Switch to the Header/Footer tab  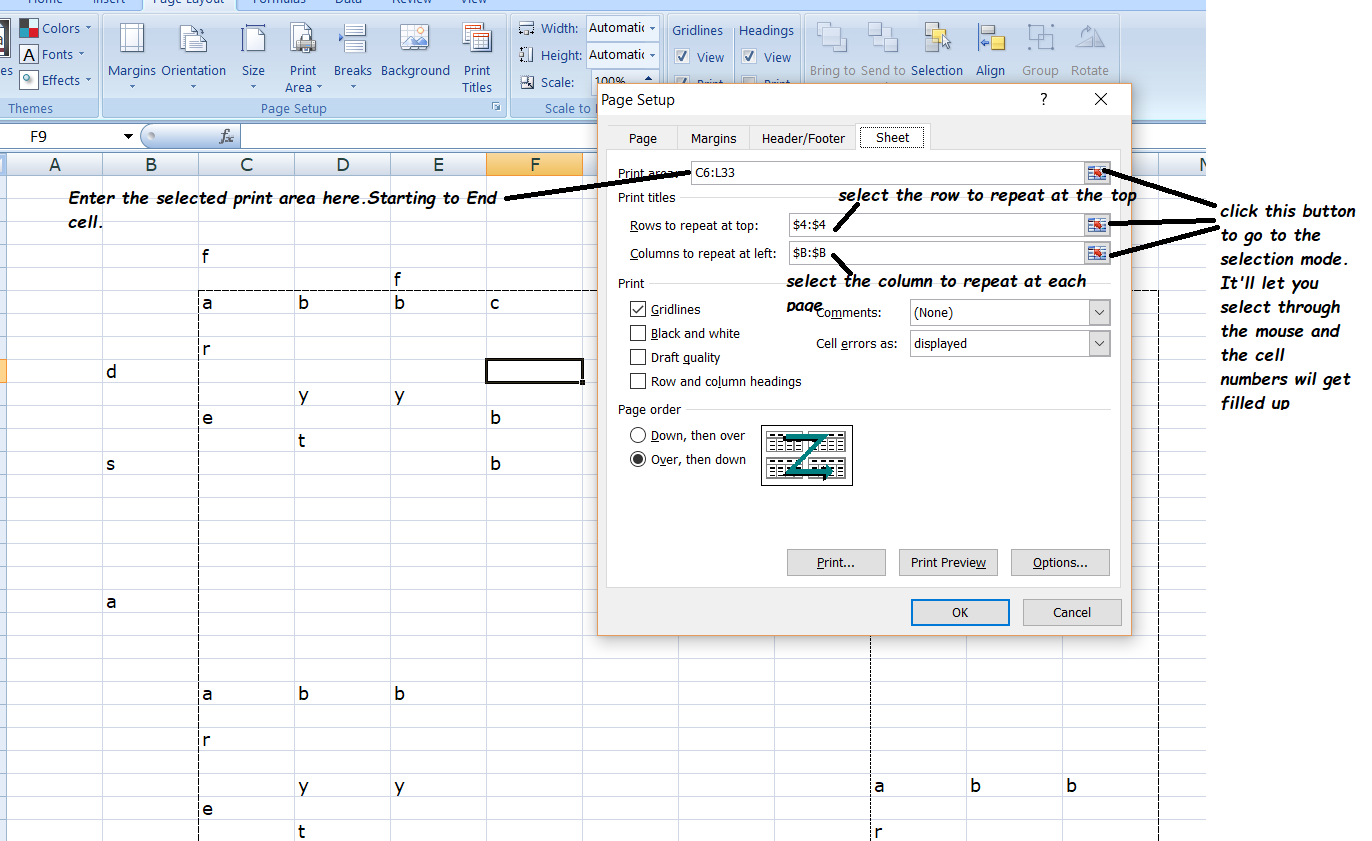coord(802,138)
